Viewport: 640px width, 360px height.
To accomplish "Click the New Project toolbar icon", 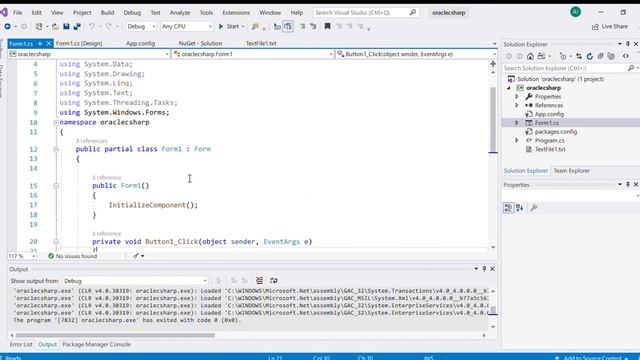I will point(39,27).
